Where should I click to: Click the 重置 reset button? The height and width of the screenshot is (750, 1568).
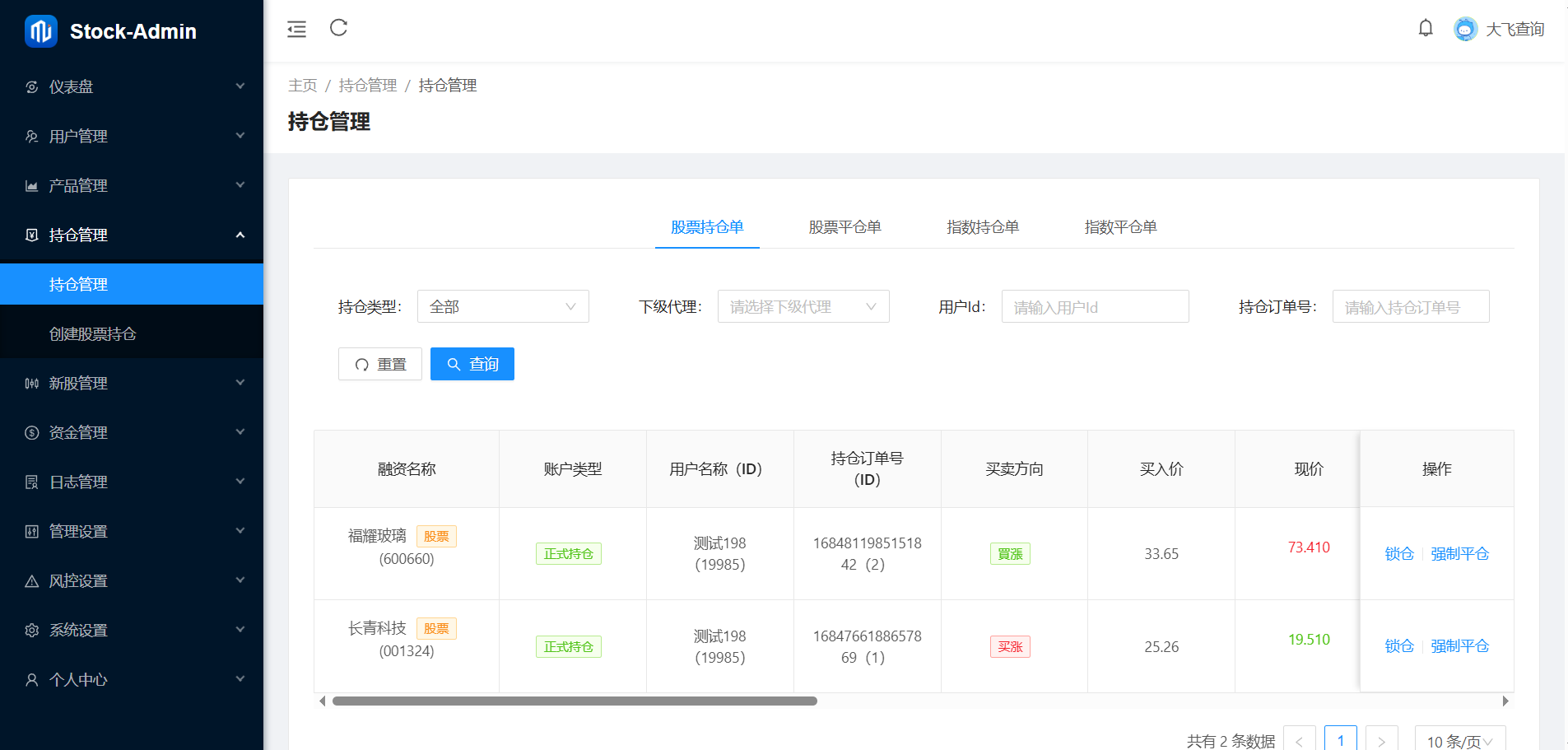(379, 365)
